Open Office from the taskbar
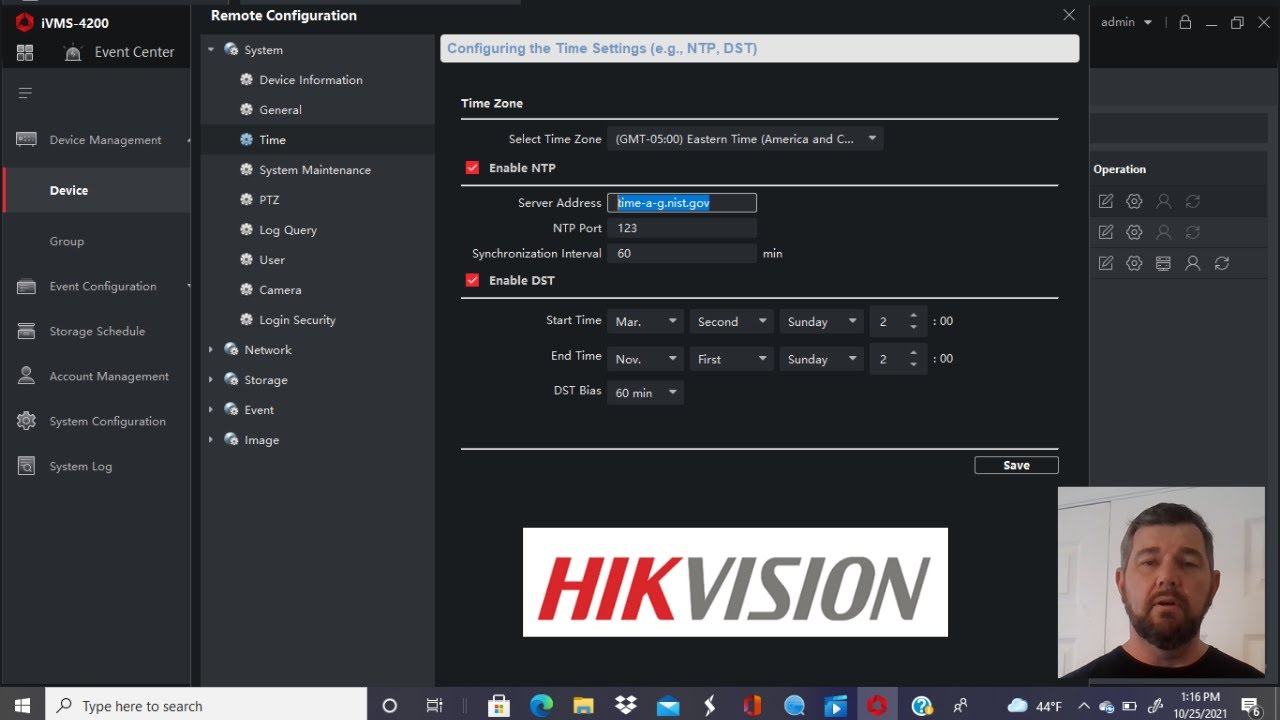This screenshot has width=1280, height=720. coord(752,706)
